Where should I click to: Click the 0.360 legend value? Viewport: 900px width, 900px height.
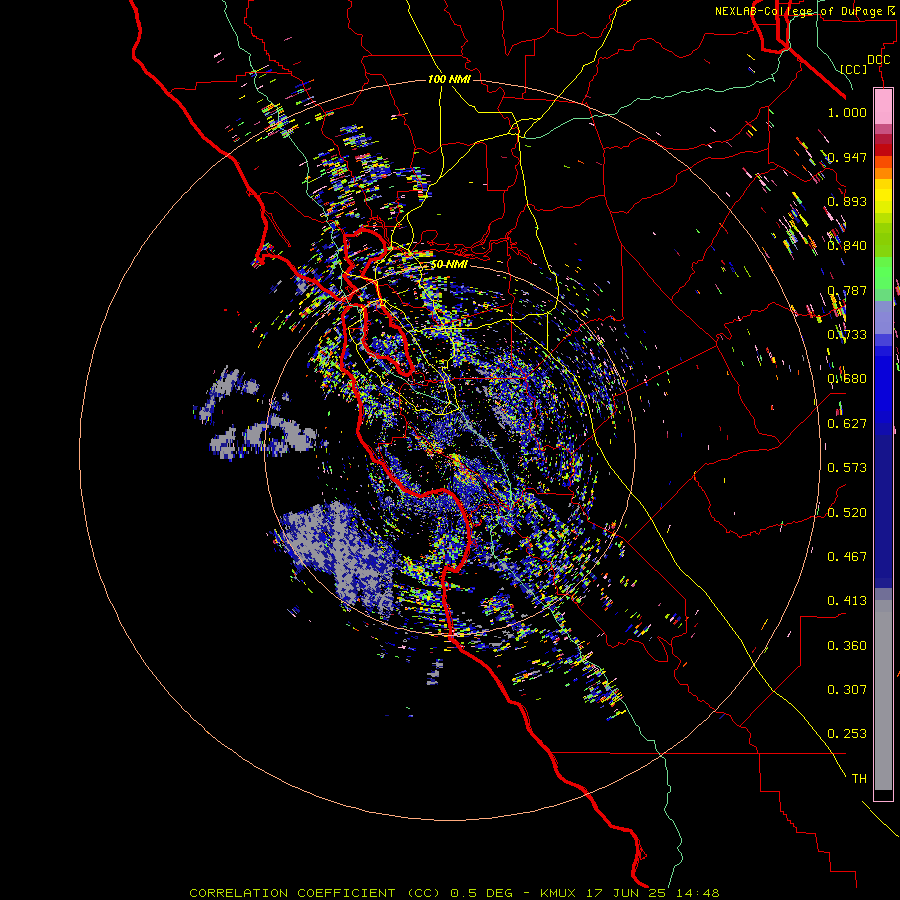click(x=847, y=646)
